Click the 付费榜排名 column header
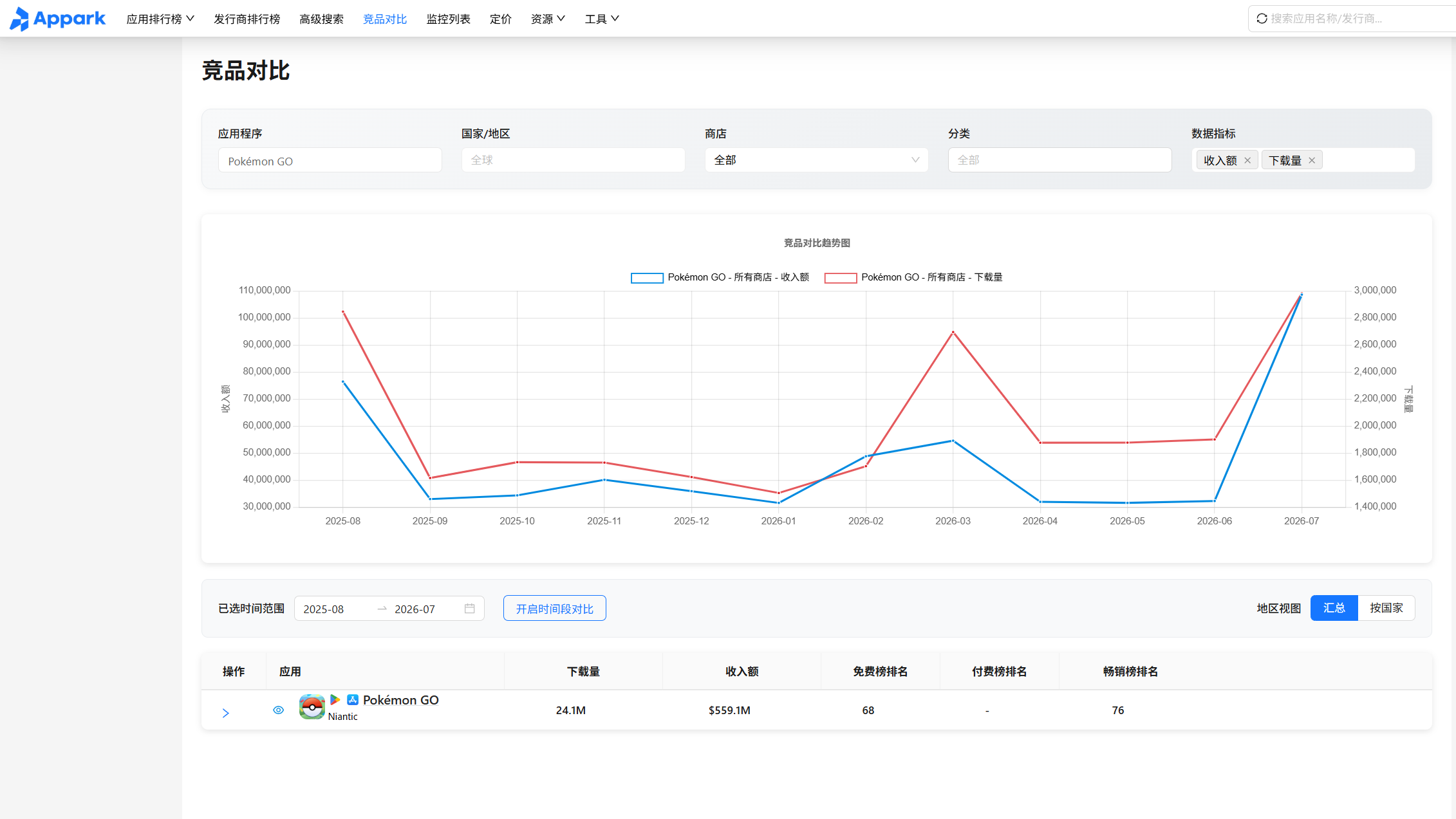The image size is (1456, 819). (999, 672)
